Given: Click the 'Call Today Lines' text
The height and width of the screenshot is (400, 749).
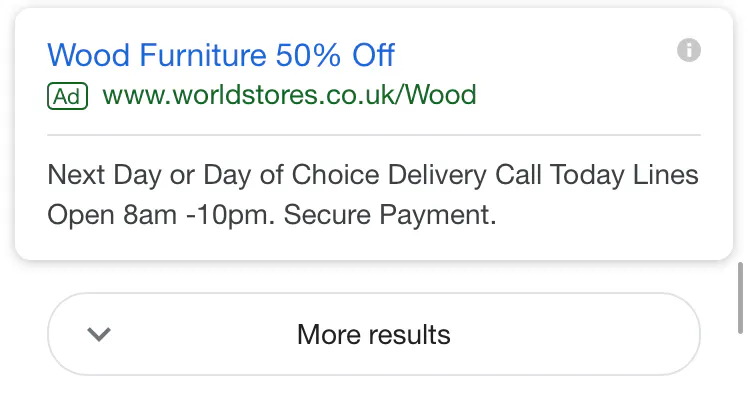Looking at the screenshot, I should pos(597,176).
